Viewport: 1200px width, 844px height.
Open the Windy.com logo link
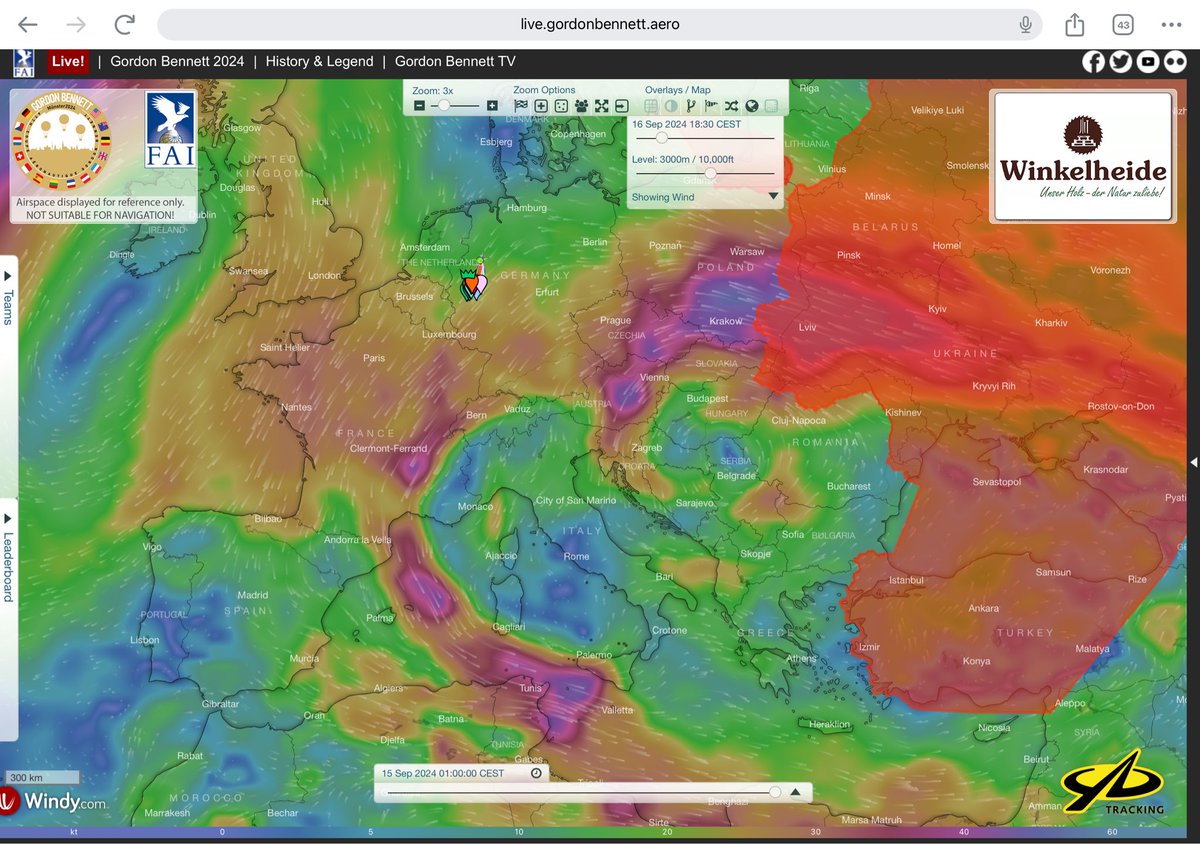coord(54,801)
